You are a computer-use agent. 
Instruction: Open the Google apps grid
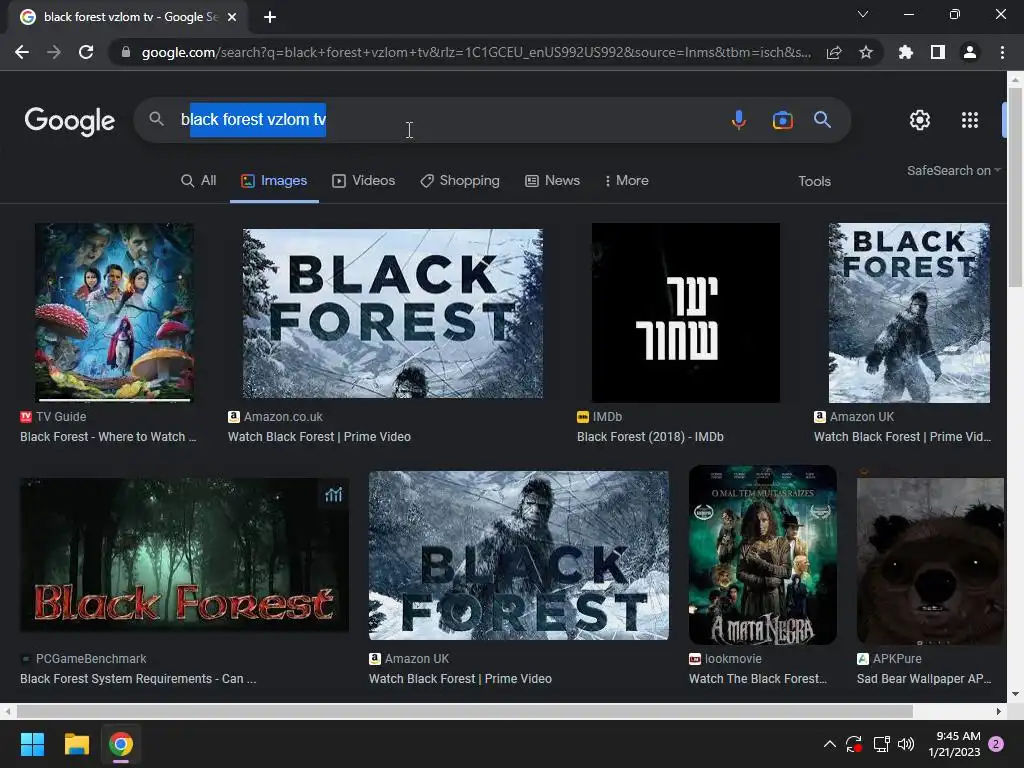[970, 120]
